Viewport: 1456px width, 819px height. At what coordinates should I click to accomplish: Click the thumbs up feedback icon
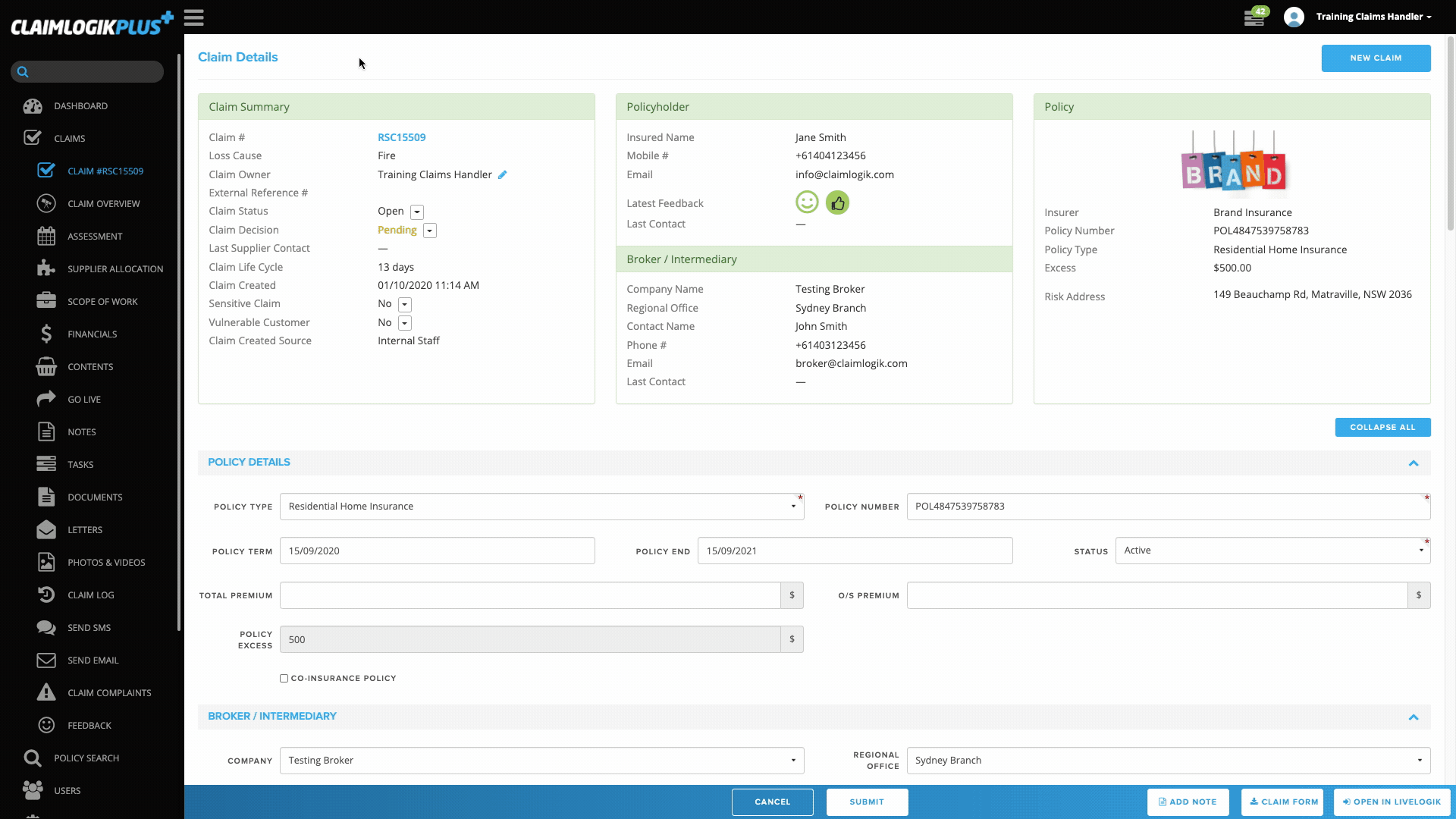click(837, 202)
